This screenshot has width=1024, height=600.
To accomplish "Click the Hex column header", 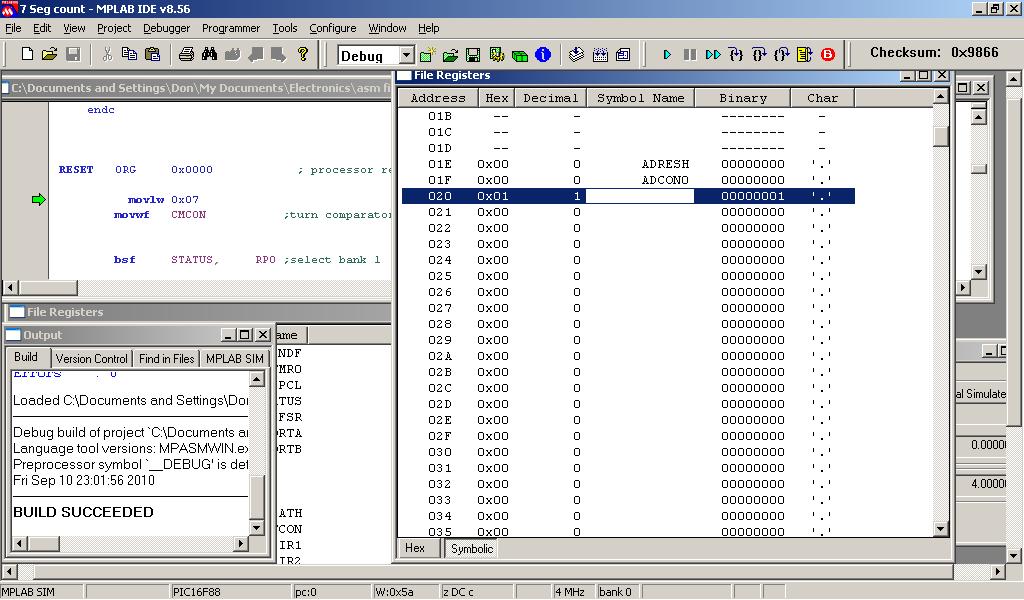I will [x=496, y=98].
